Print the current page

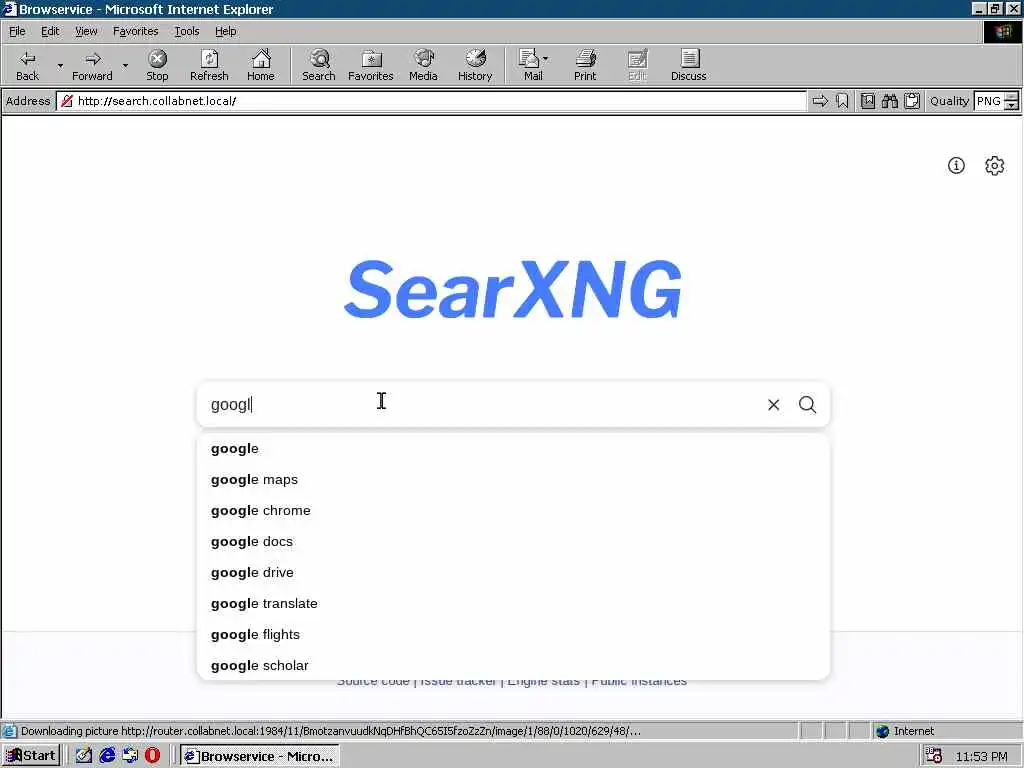click(x=585, y=65)
